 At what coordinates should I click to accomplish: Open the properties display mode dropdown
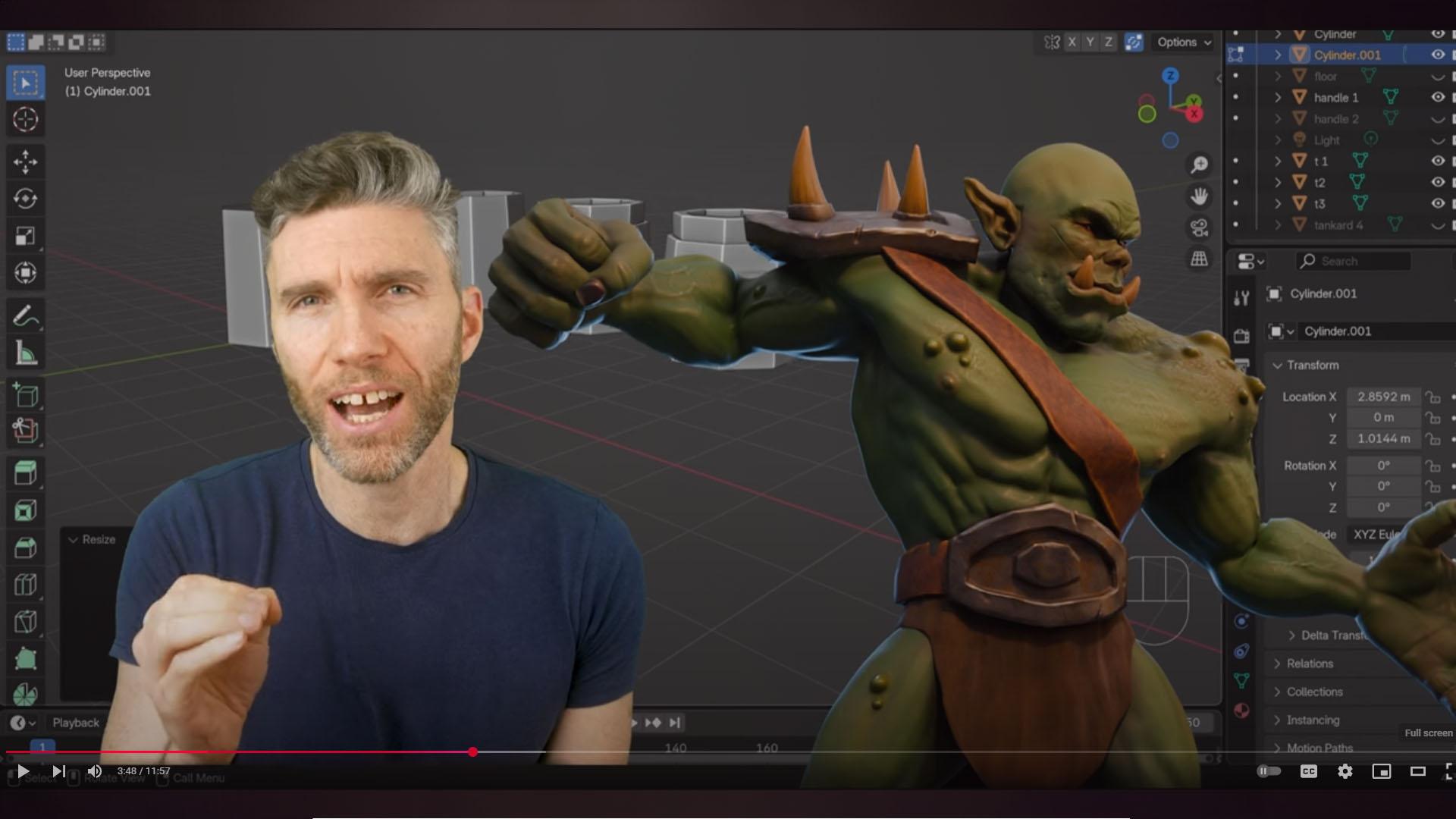point(1250,262)
